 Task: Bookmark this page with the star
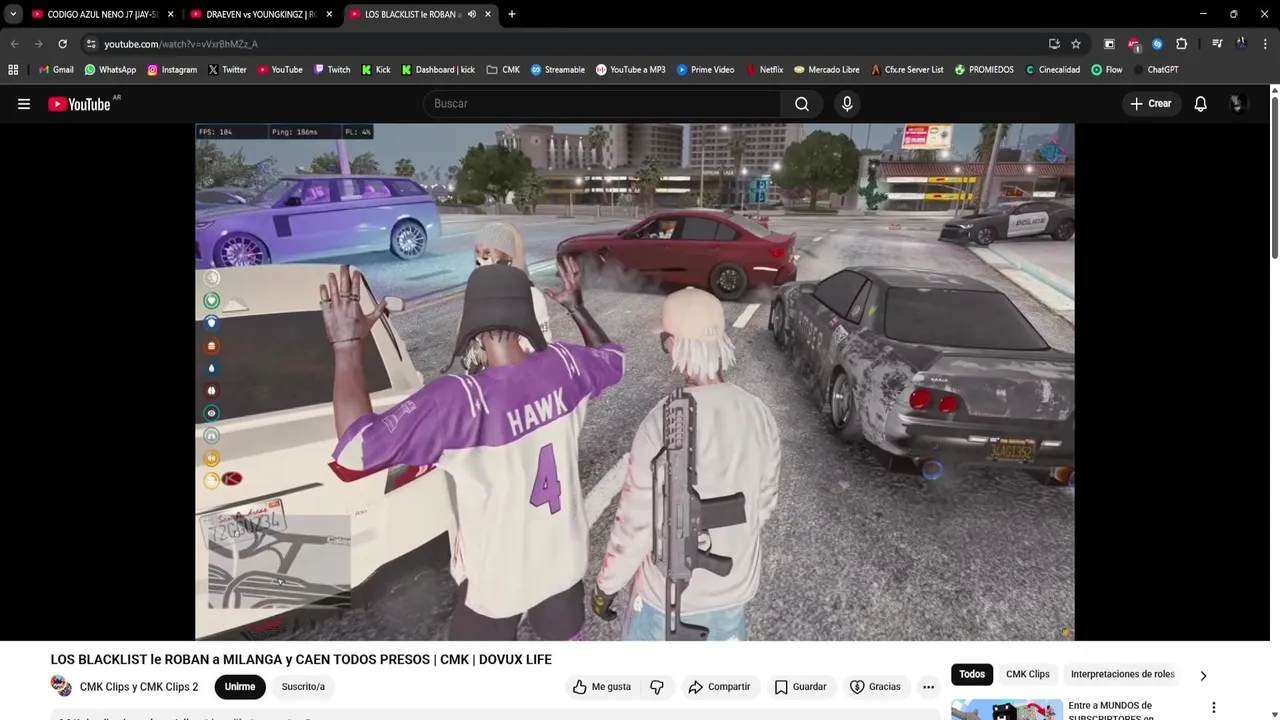coord(1076,44)
